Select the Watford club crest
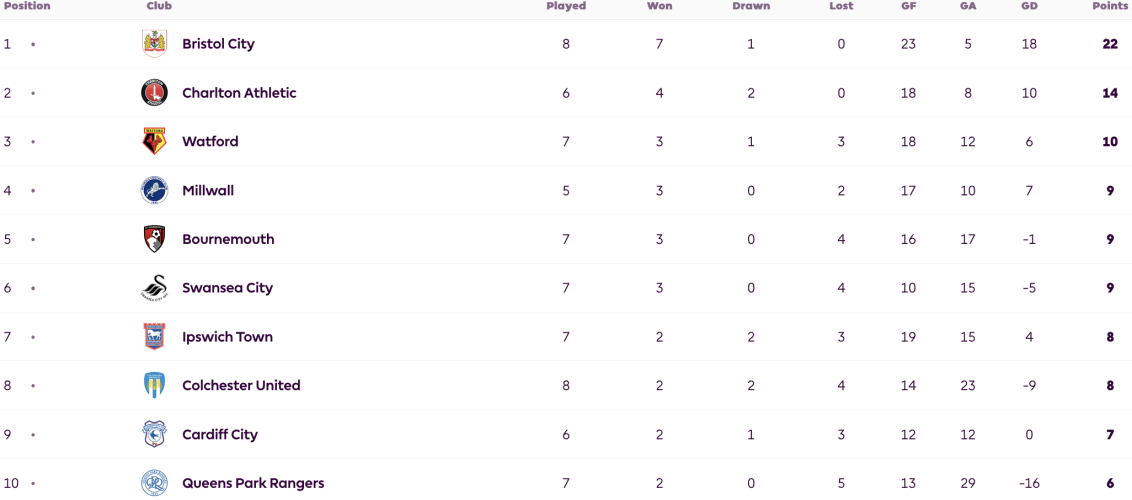The width and height of the screenshot is (1132, 500). point(154,141)
